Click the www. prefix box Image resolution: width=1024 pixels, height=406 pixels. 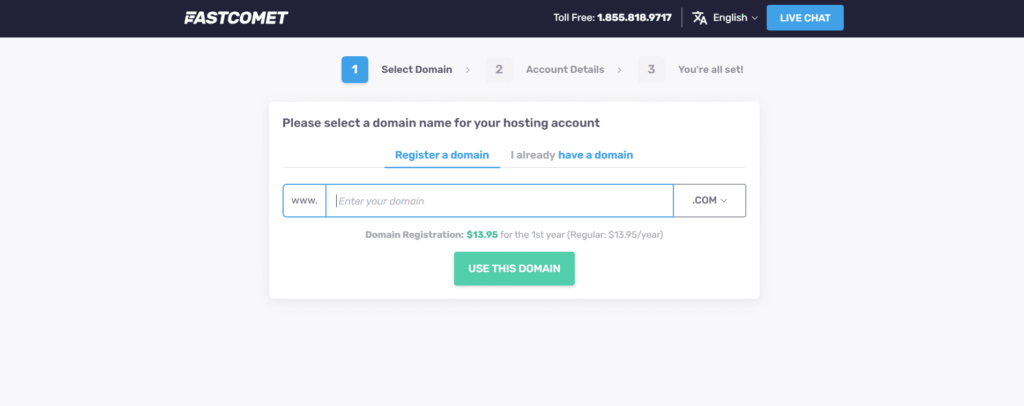[304, 201]
